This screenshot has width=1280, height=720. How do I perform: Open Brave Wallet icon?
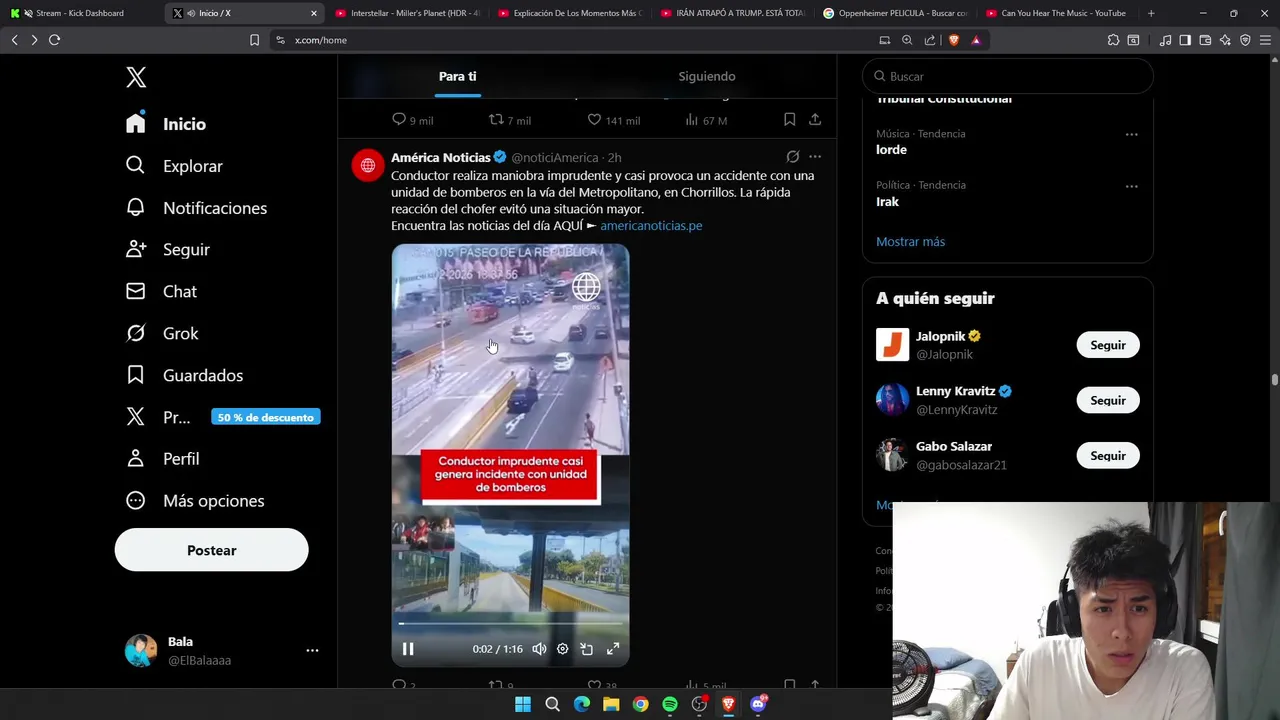(x=1205, y=40)
